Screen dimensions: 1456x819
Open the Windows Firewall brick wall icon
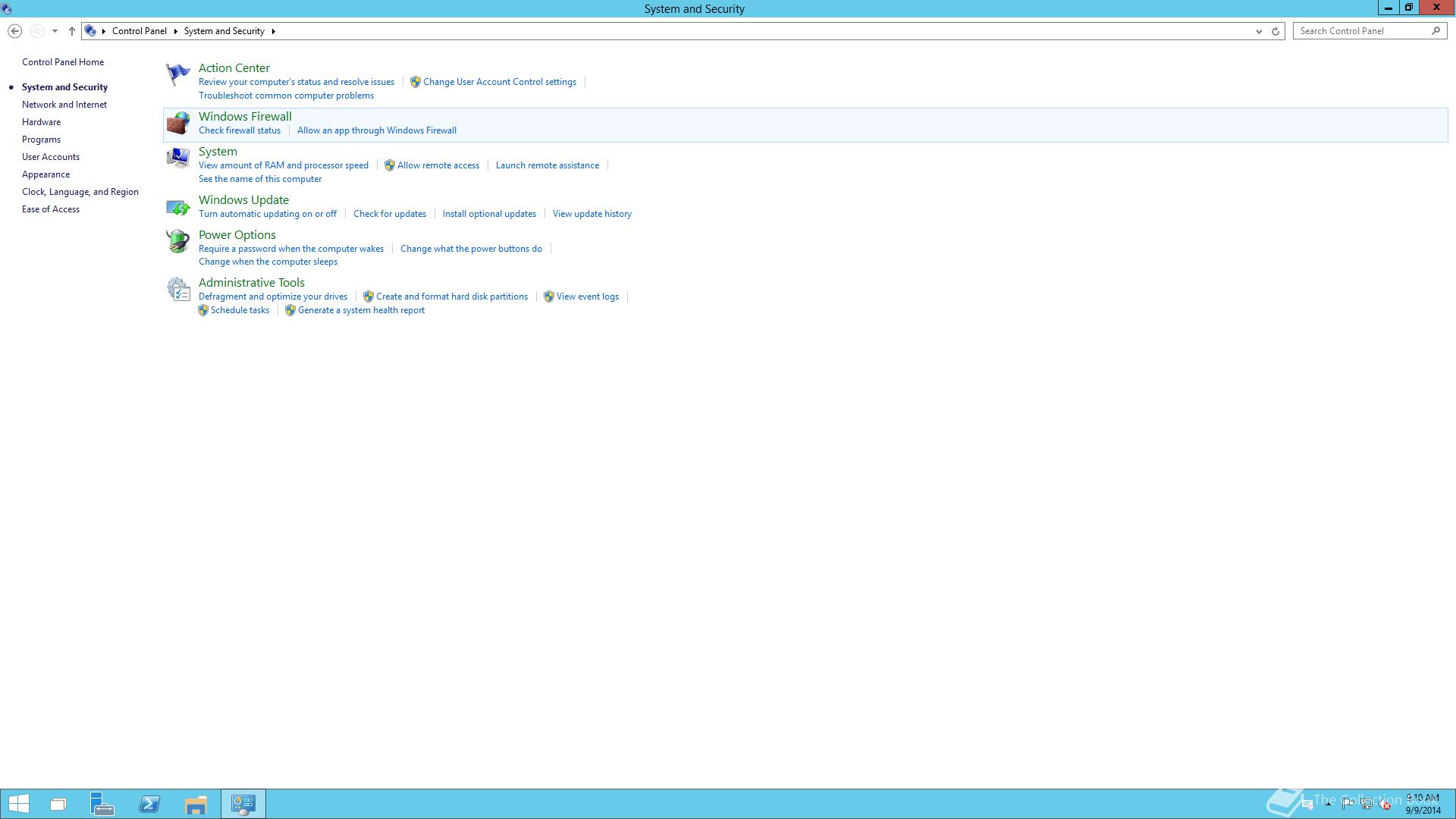[x=177, y=123]
